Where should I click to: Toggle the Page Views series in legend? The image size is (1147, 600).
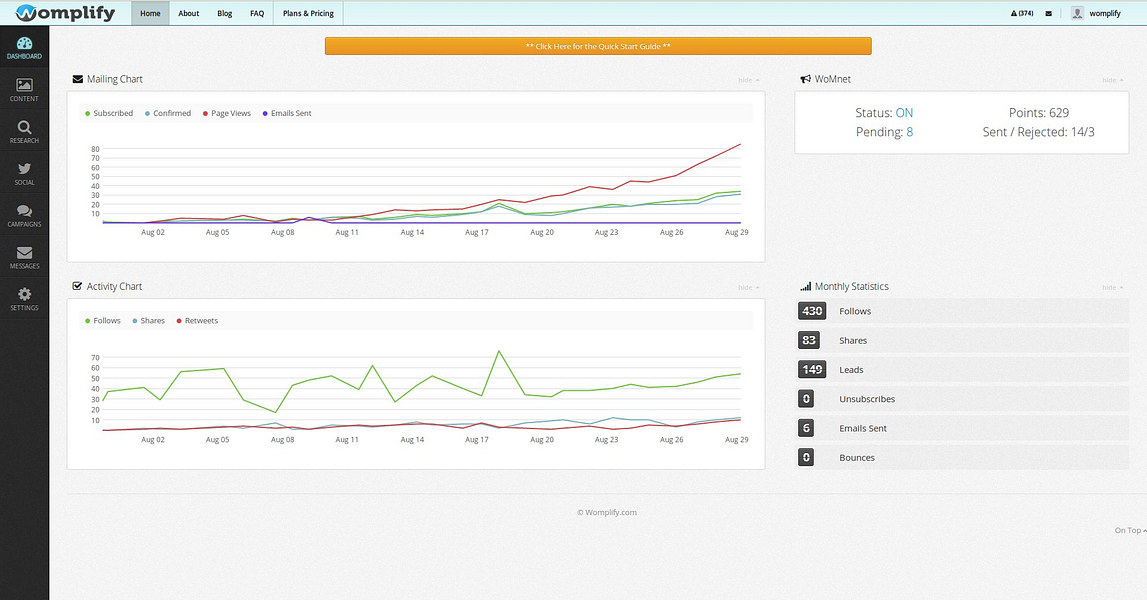tap(227, 113)
